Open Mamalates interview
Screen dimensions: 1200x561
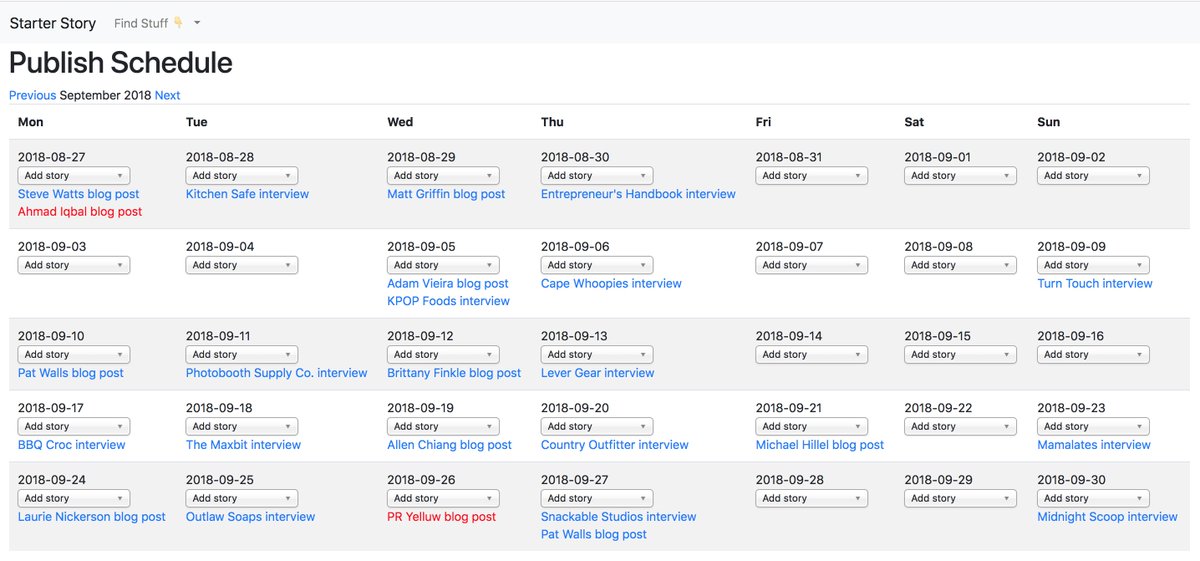click(1094, 445)
